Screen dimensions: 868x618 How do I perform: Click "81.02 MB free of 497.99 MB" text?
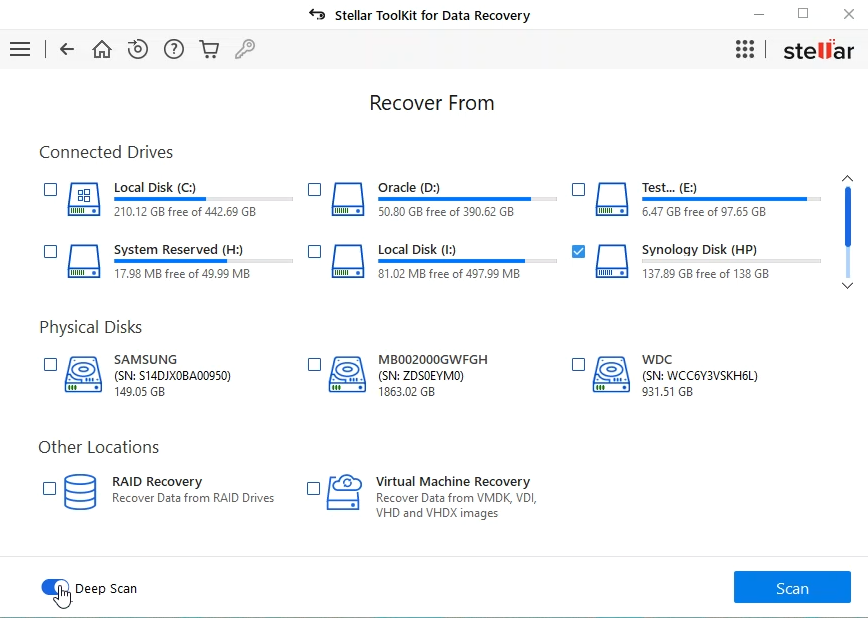click(x=449, y=274)
